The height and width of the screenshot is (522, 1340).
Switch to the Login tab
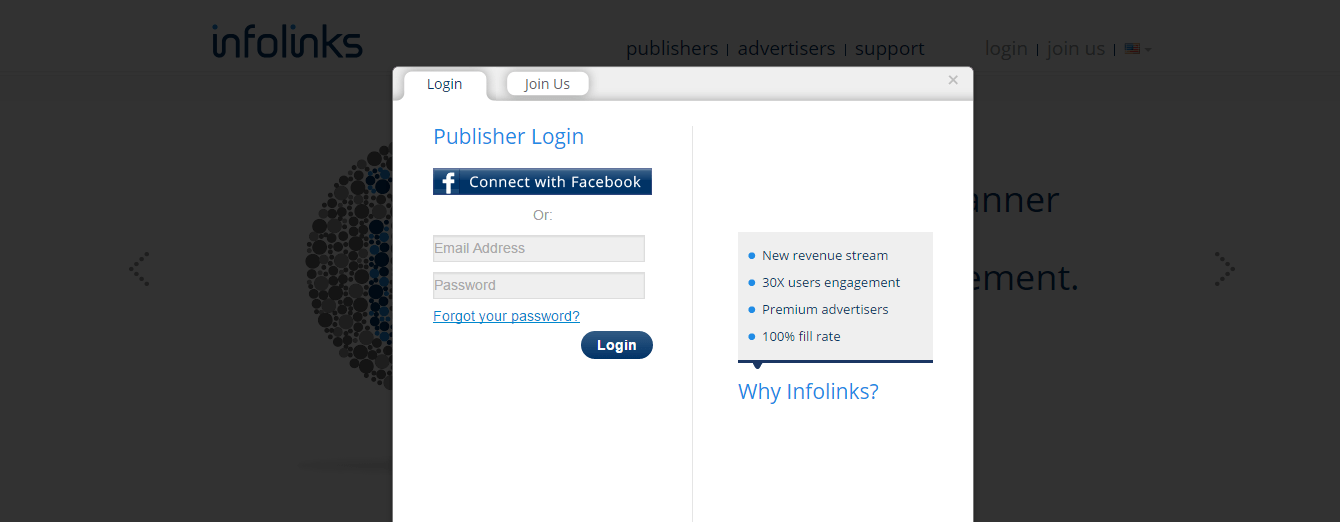tap(445, 84)
